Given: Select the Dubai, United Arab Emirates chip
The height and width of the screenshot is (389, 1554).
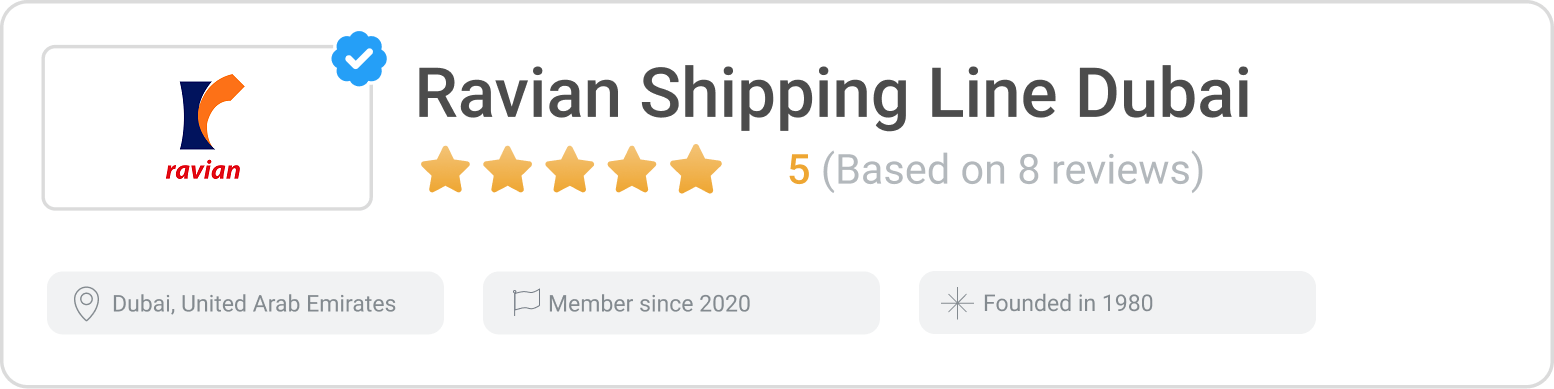Looking at the screenshot, I should tap(245, 303).
